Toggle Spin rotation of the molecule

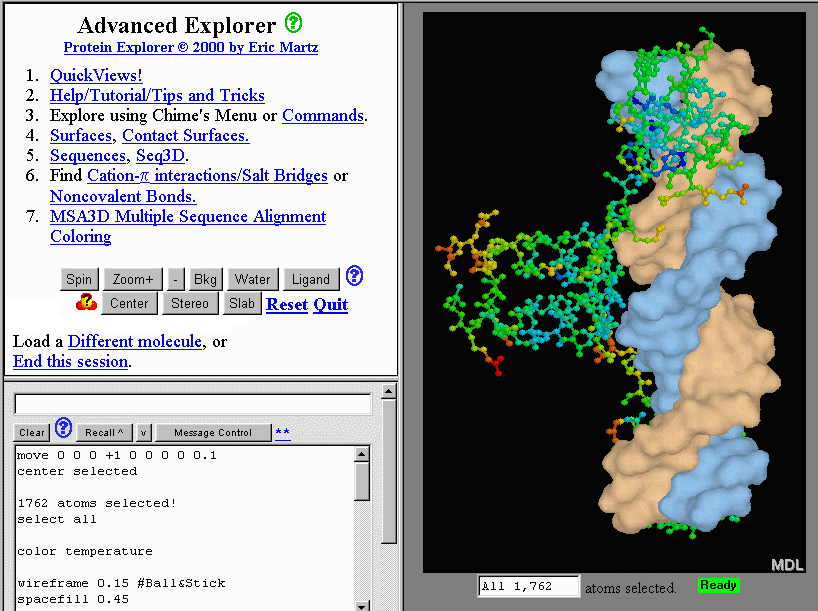[79, 279]
